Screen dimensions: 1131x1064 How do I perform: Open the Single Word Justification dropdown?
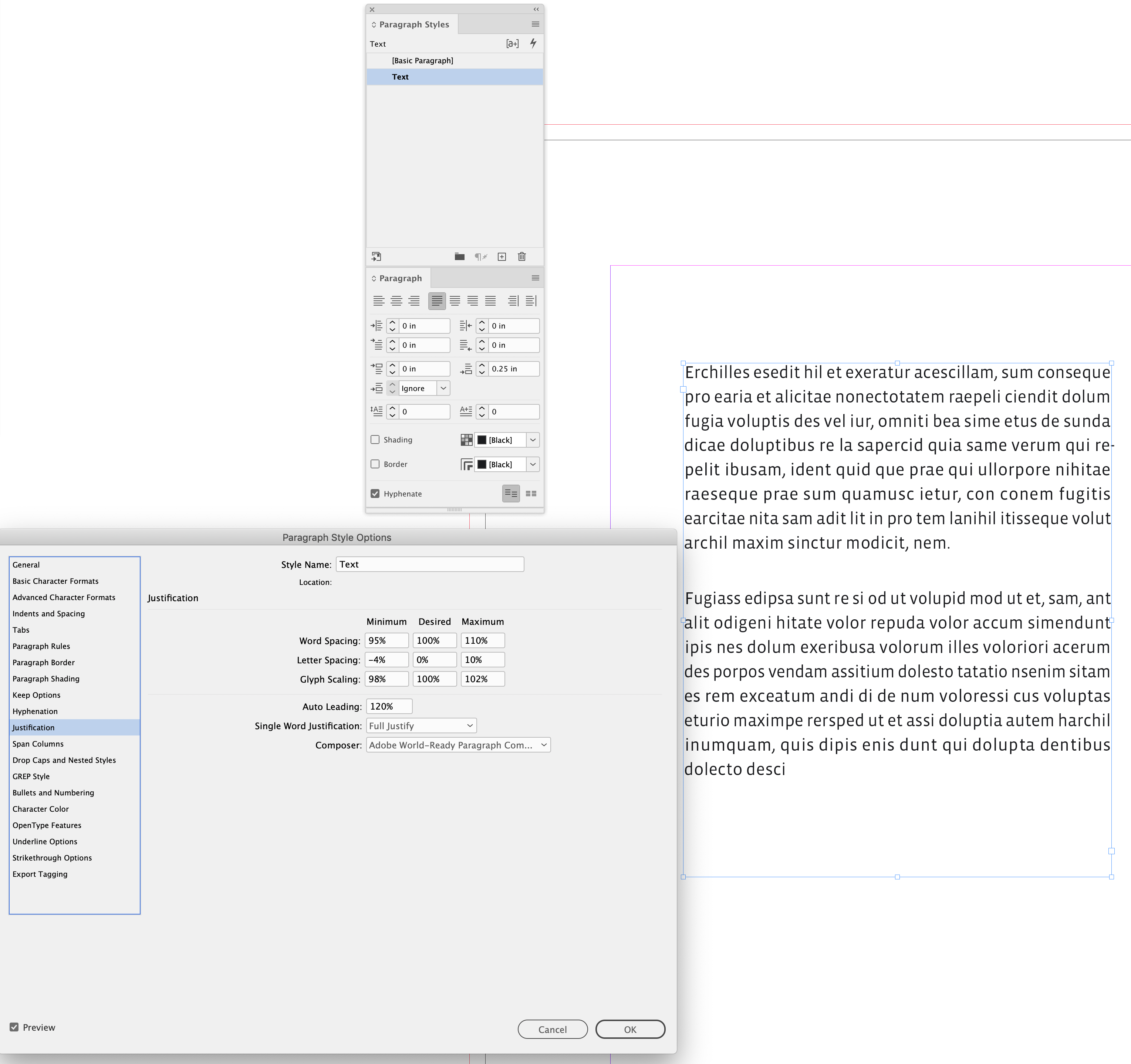[421, 725]
